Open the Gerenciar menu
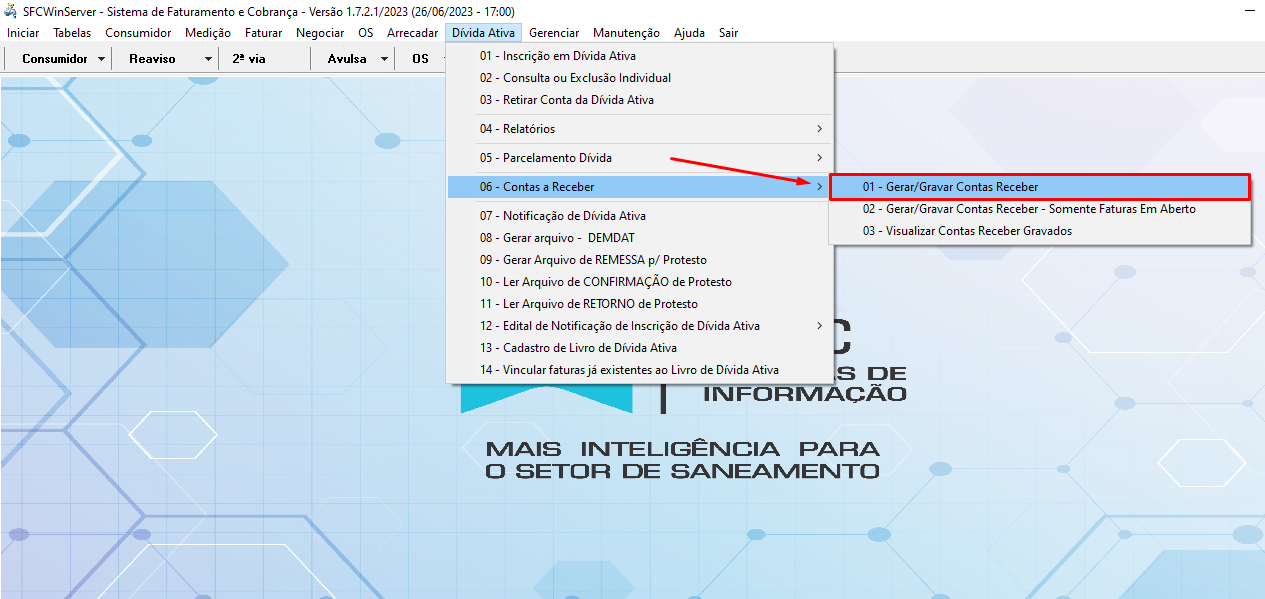Image resolution: width=1265 pixels, height=599 pixels. [x=554, y=32]
